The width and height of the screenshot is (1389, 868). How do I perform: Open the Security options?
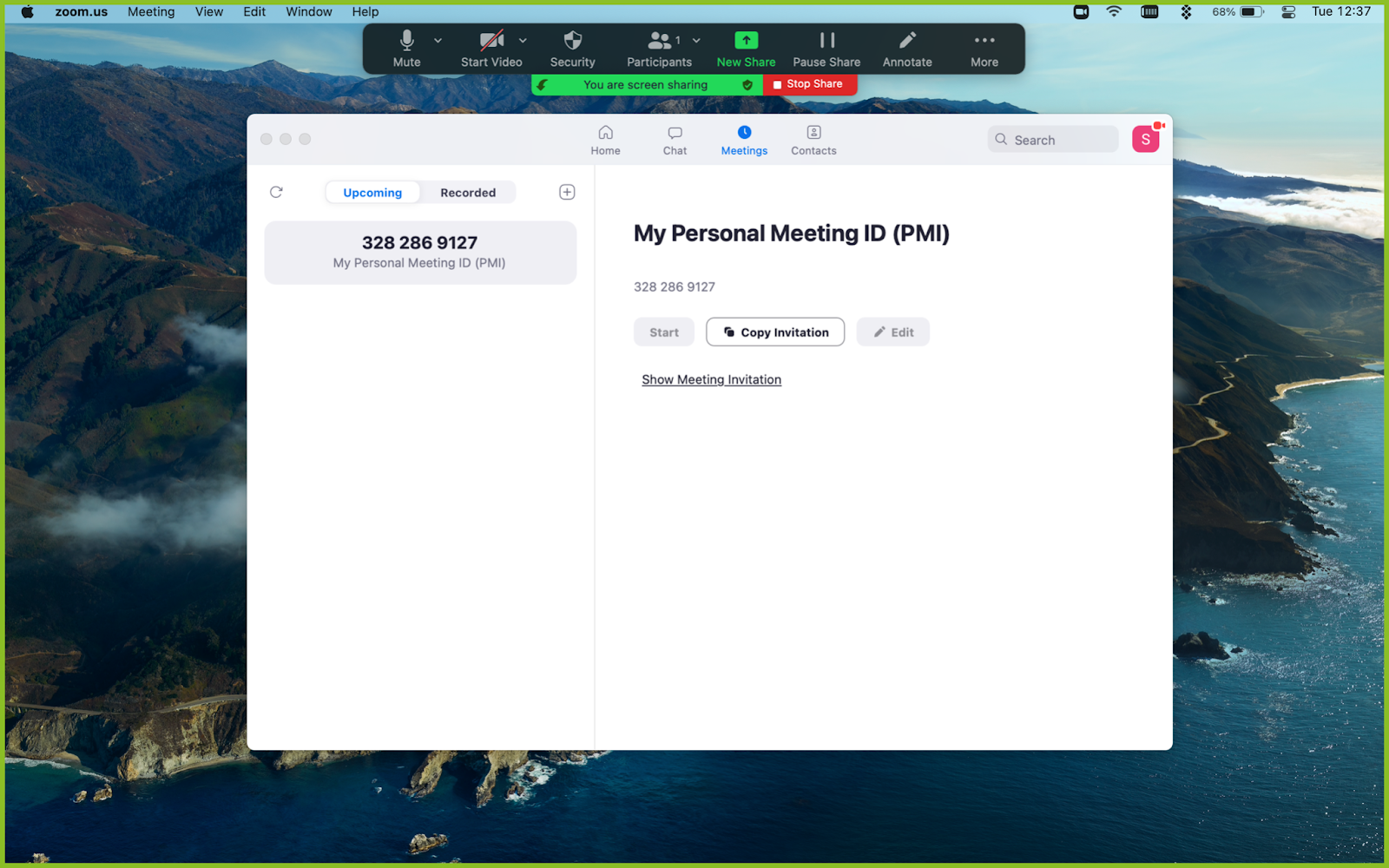pos(572,48)
